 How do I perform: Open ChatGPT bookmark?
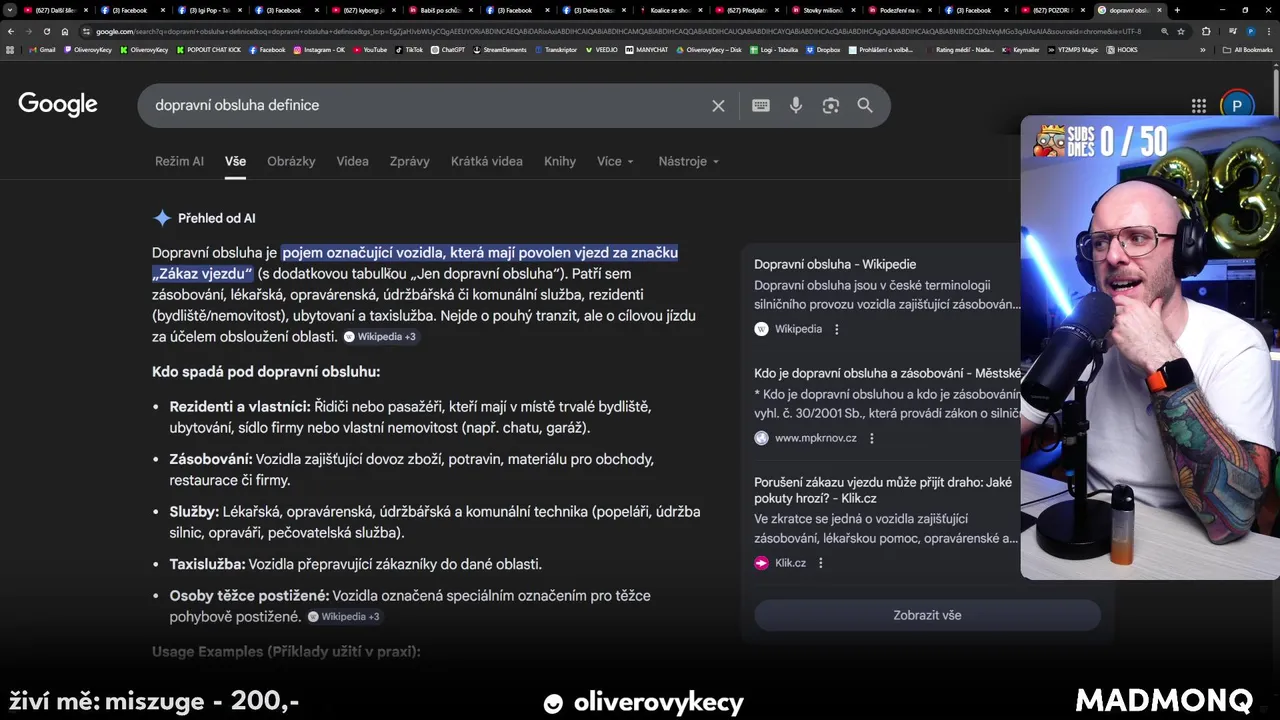447,50
